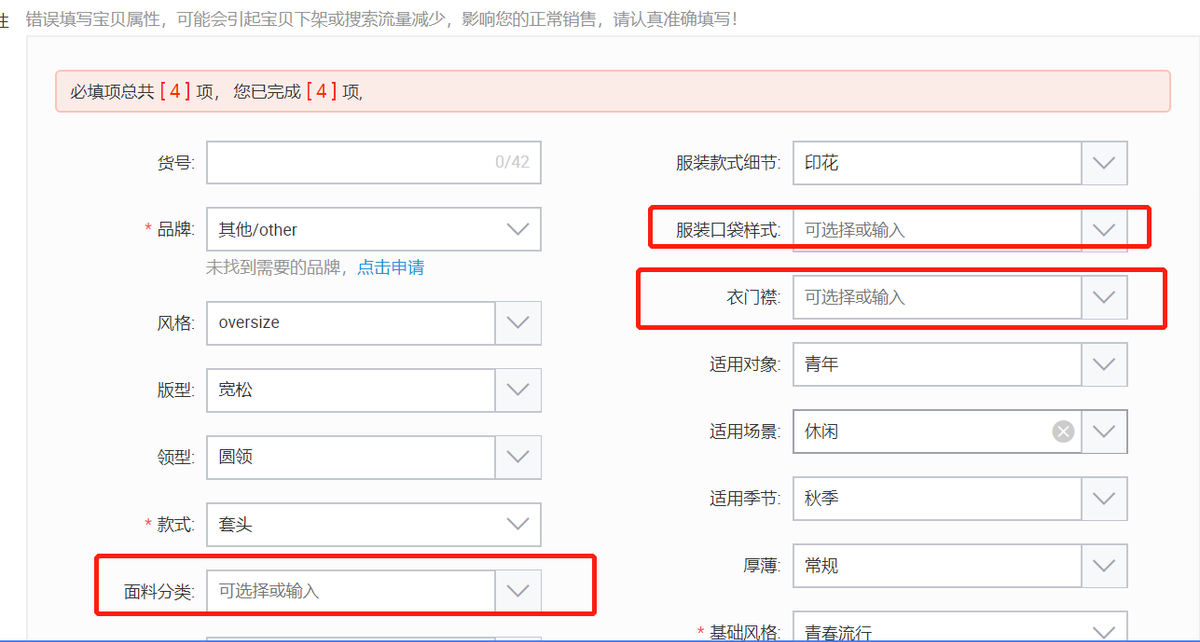Click the 货号 input field

[x=350, y=162]
